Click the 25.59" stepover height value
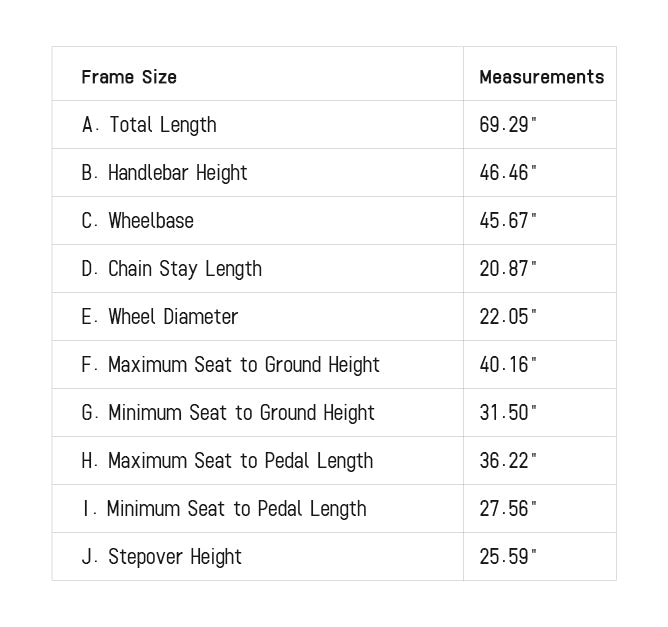Image resolution: width=668 pixels, height=627 pixels. [508, 557]
